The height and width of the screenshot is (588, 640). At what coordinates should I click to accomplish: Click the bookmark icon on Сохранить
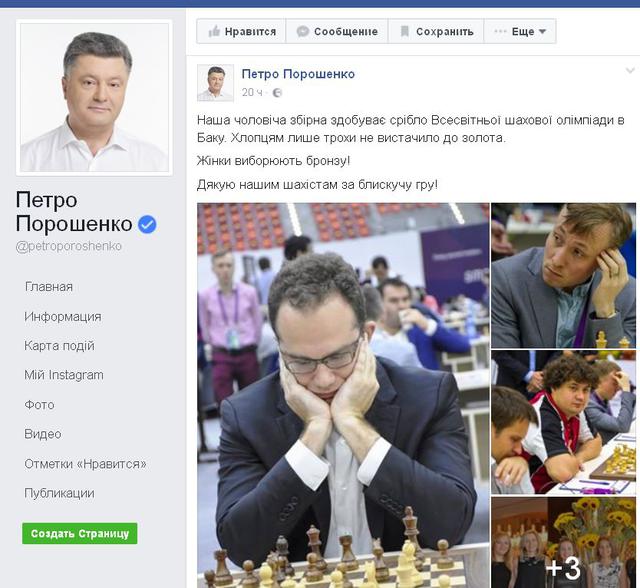[404, 31]
